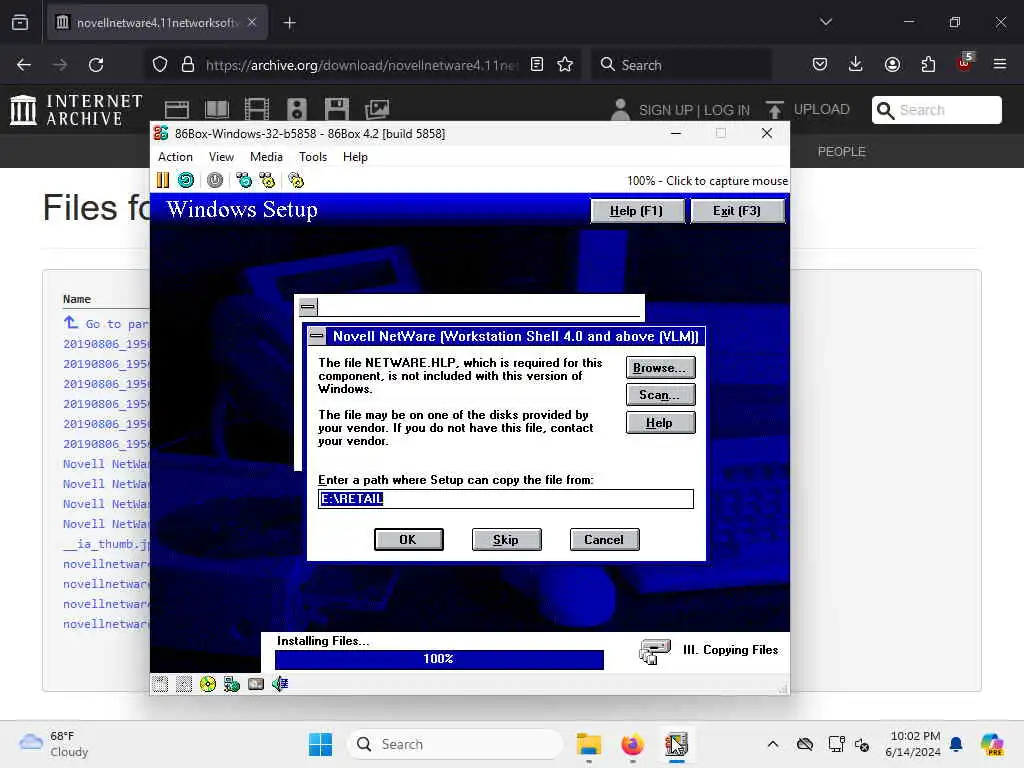Click Exit (F3) in Windows Setup
The image size is (1024, 768).
pyautogui.click(x=737, y=211)
